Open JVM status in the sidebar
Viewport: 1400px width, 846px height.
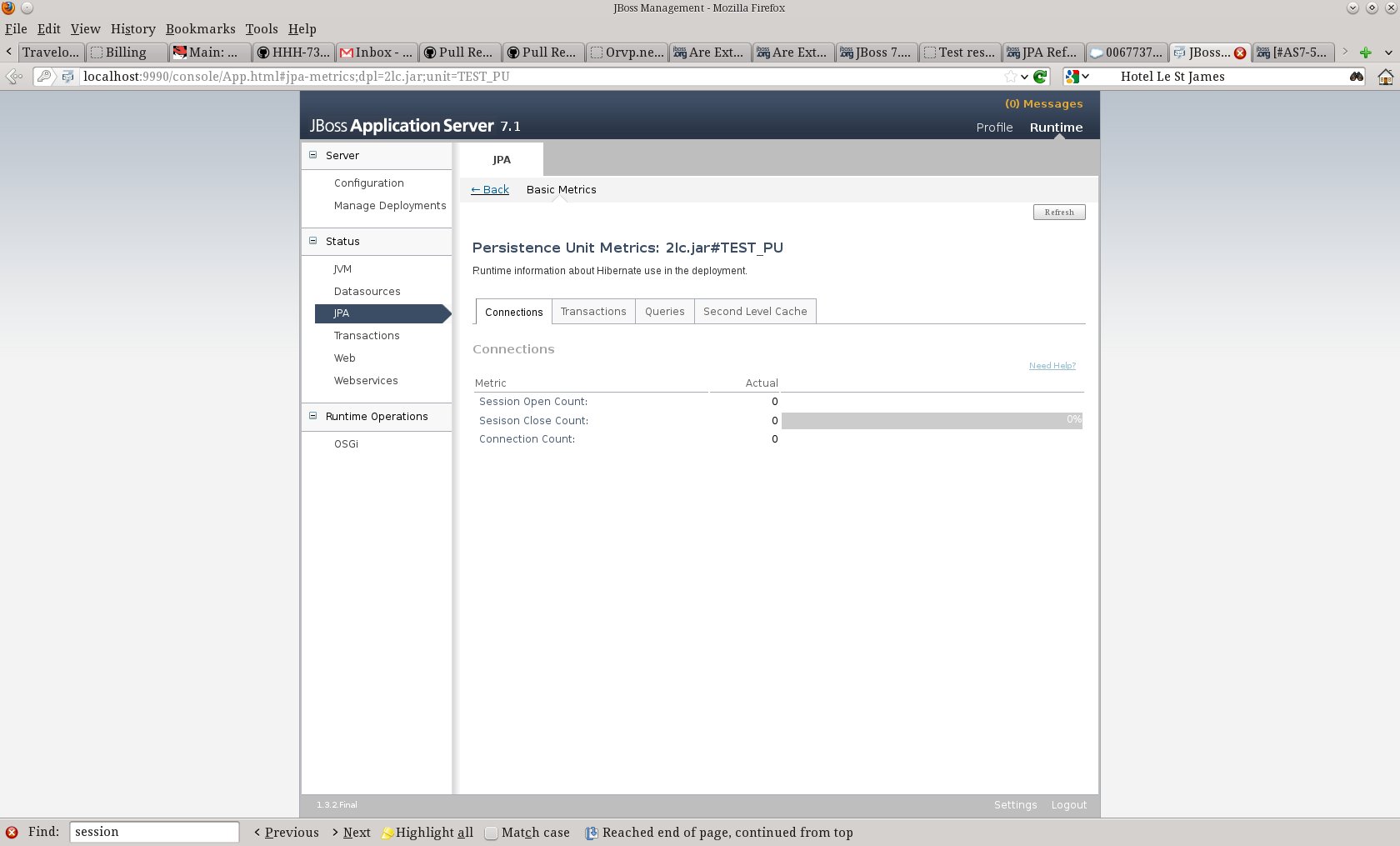pos(342,269)
